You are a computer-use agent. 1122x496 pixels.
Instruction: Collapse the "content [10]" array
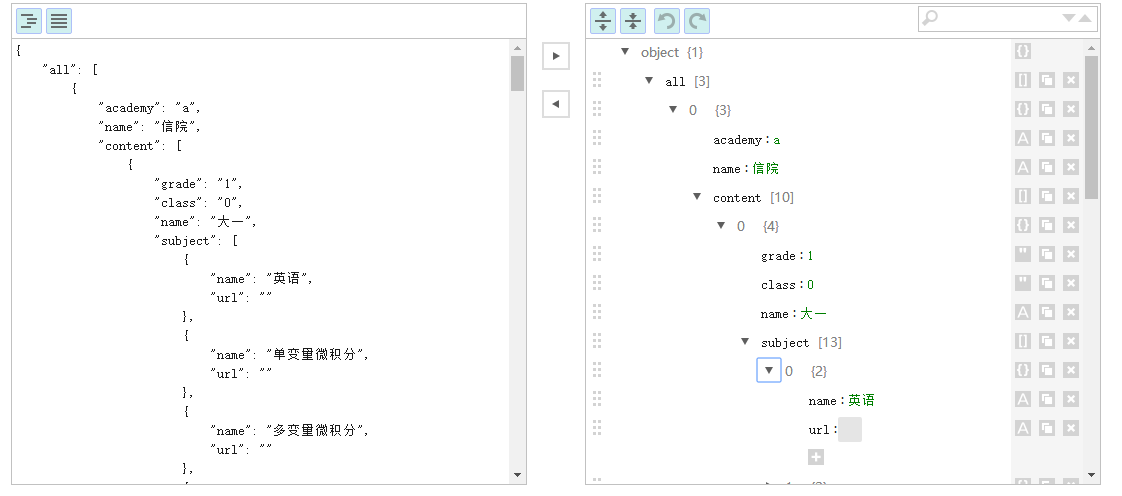click(697, 197)
